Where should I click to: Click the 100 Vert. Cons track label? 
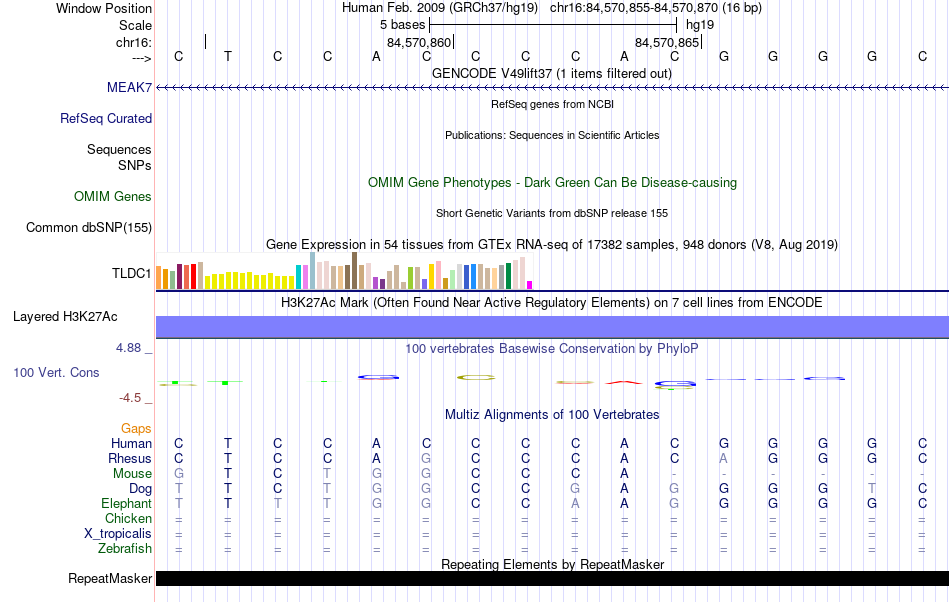pos(56,372)
